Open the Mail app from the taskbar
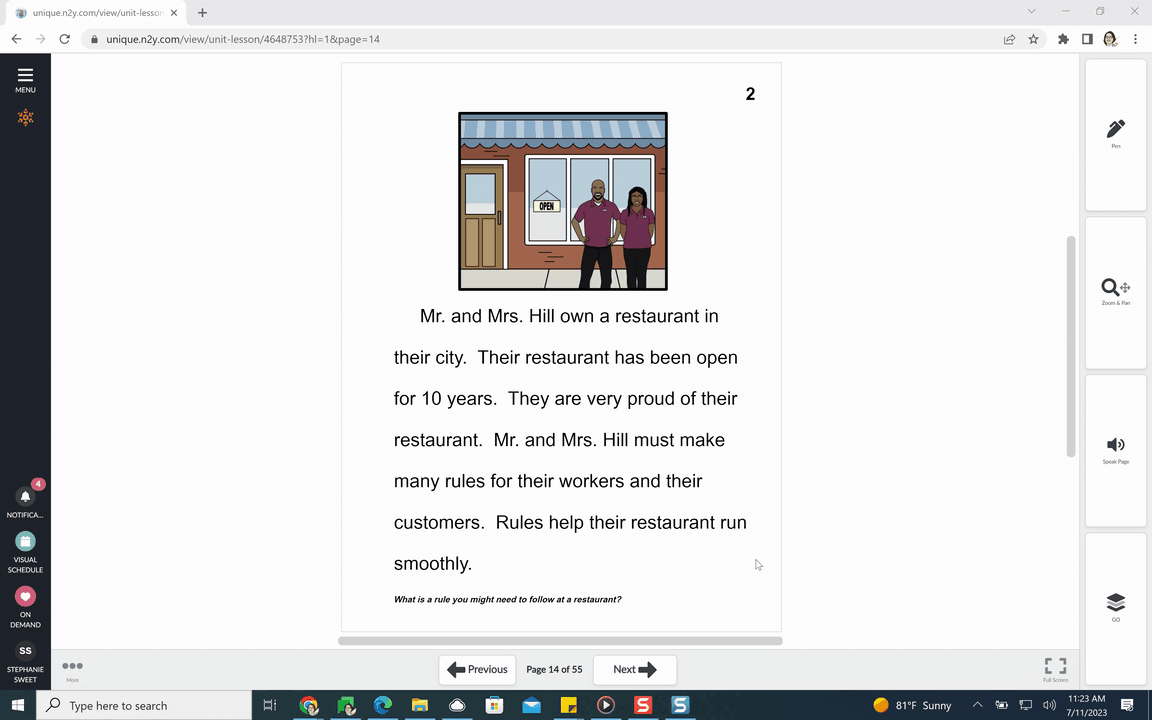 (x=531, y=705)
